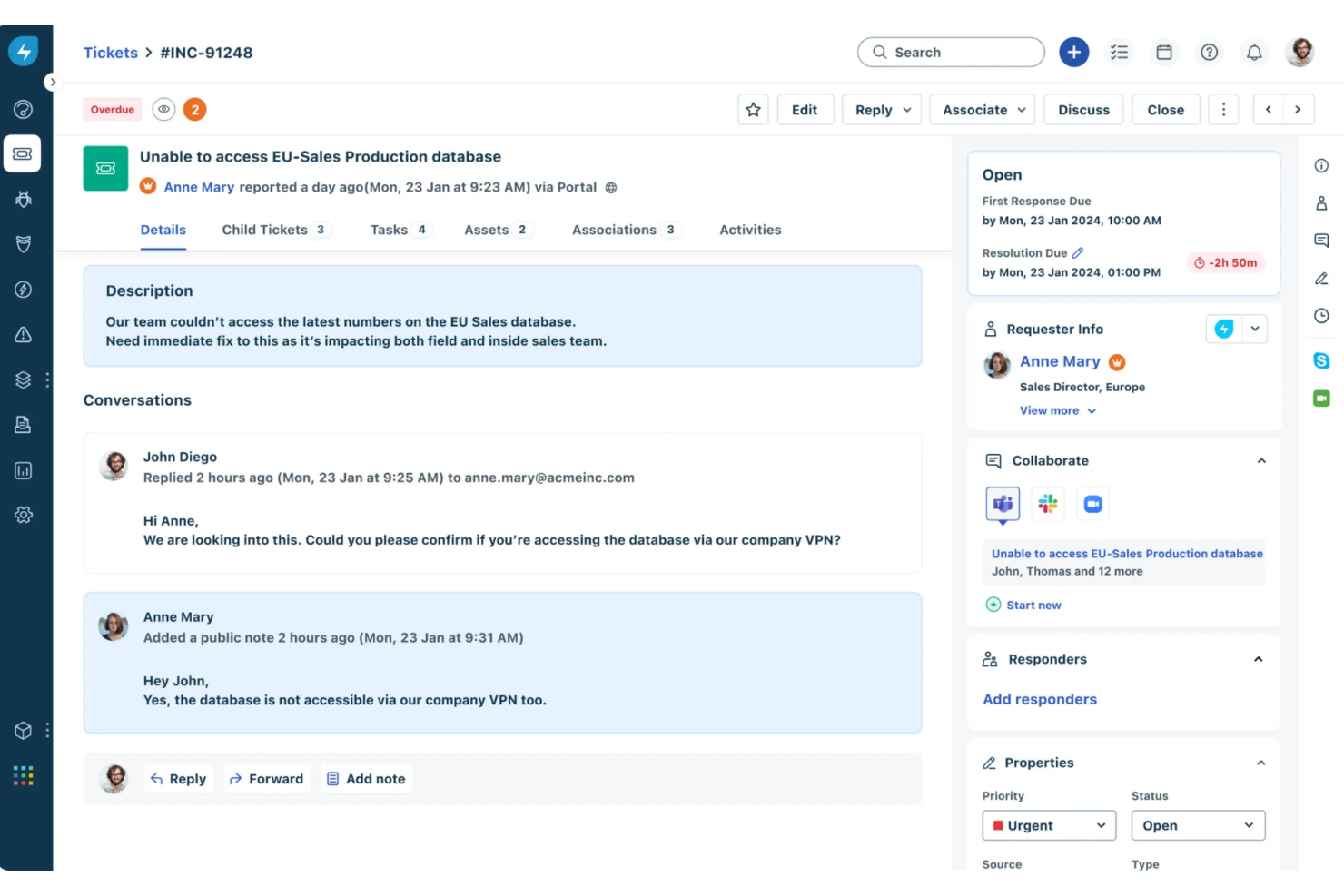This screenshot has width=1344, height=896.
Task: Click Add responders link
Action: point(1039,699)
